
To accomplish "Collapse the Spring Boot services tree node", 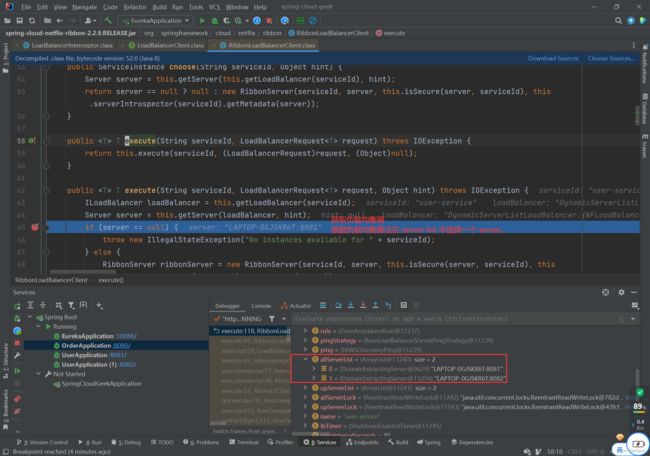I will pos(30,317).
